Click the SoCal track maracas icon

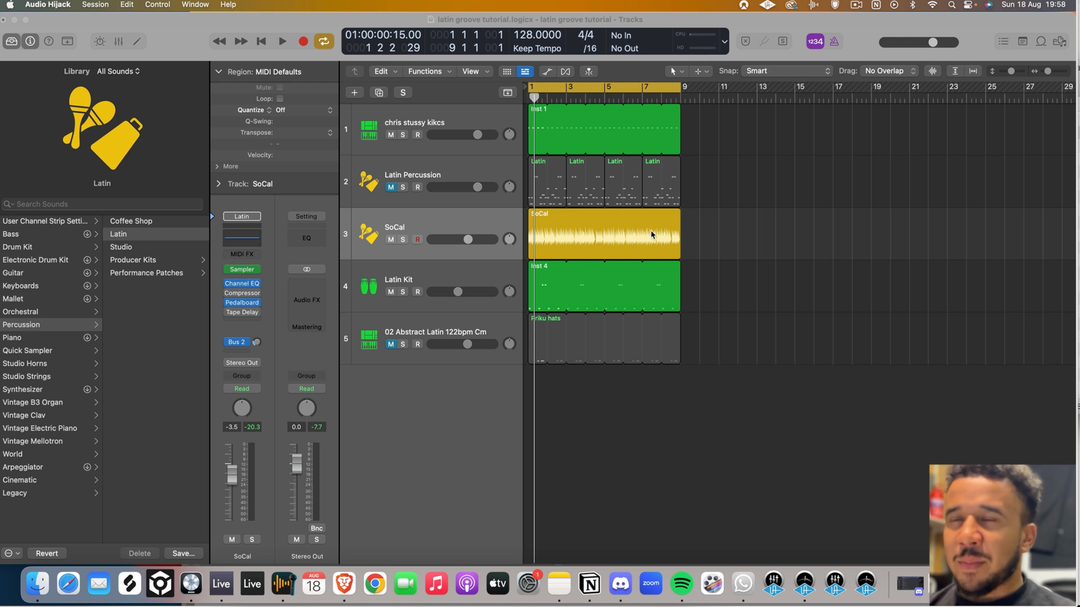pyautogui.click(x=368, y=234)
